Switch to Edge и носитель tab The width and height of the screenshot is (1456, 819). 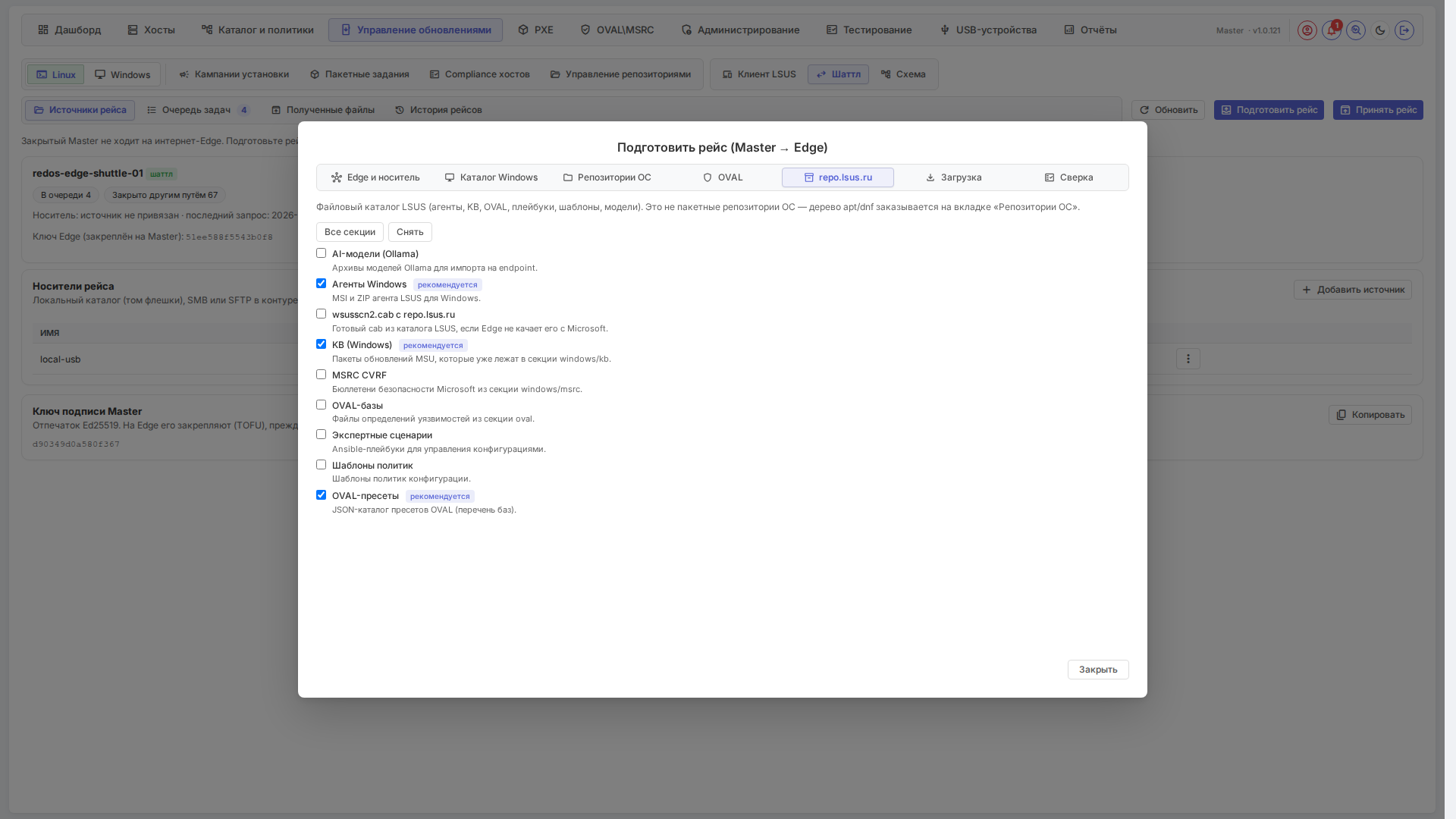(375, 177)
